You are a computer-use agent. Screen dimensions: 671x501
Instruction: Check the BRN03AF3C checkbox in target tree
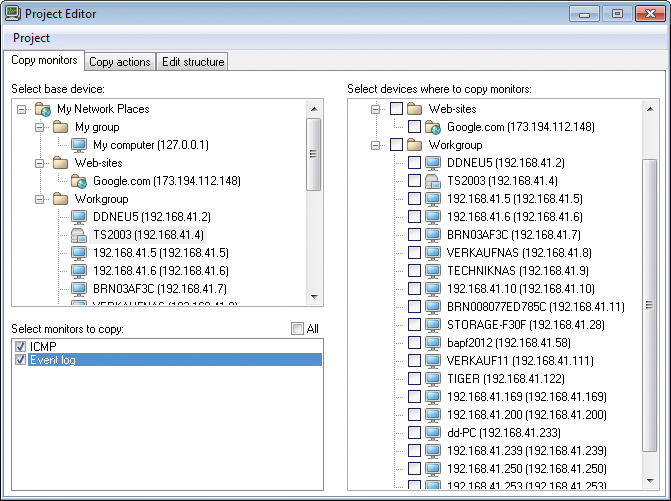click(414, 234)
